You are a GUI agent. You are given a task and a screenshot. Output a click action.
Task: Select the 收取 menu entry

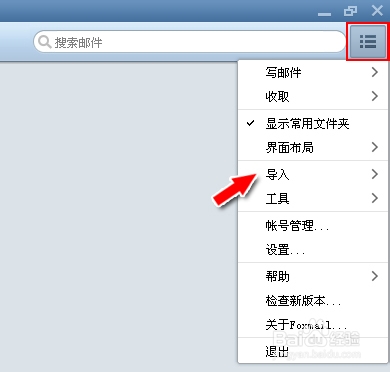tap(313, 97)
